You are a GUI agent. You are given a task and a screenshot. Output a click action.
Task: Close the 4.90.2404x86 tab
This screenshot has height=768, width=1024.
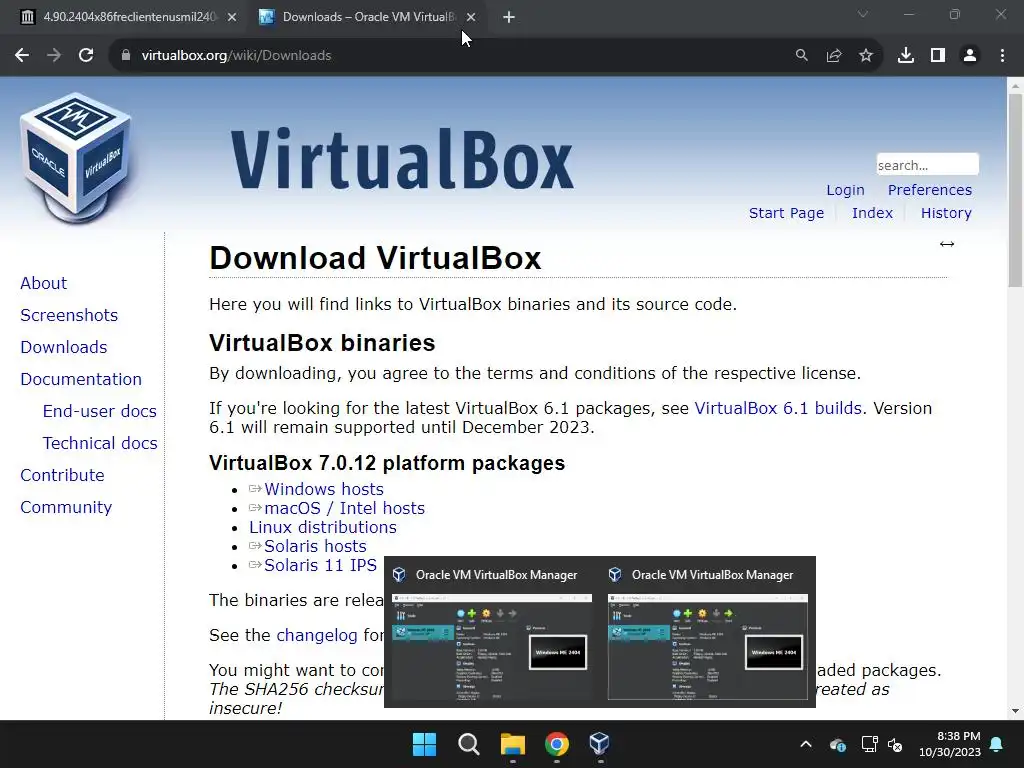(232, 17)
